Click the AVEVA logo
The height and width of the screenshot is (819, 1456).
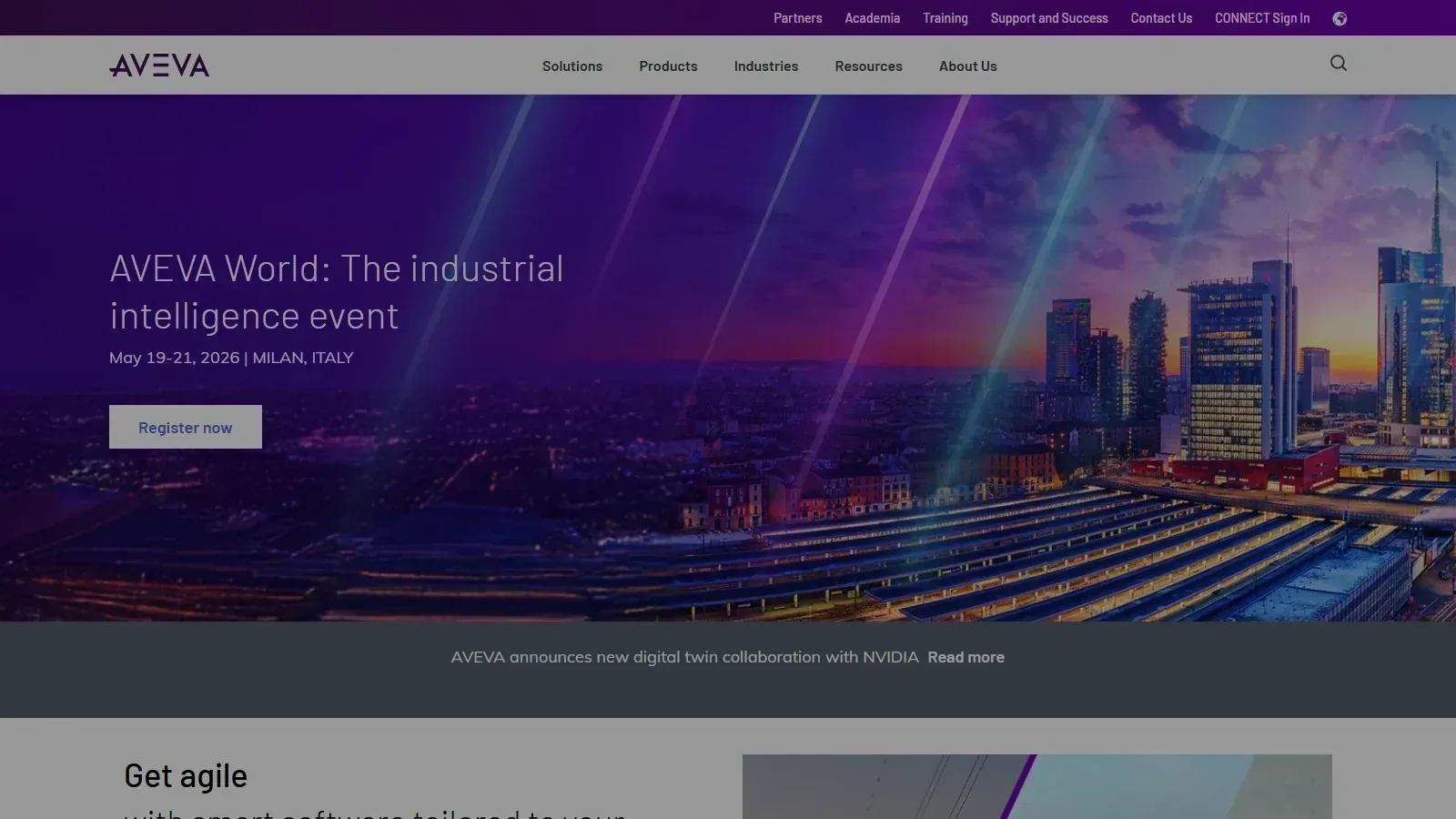pos(159,66)
